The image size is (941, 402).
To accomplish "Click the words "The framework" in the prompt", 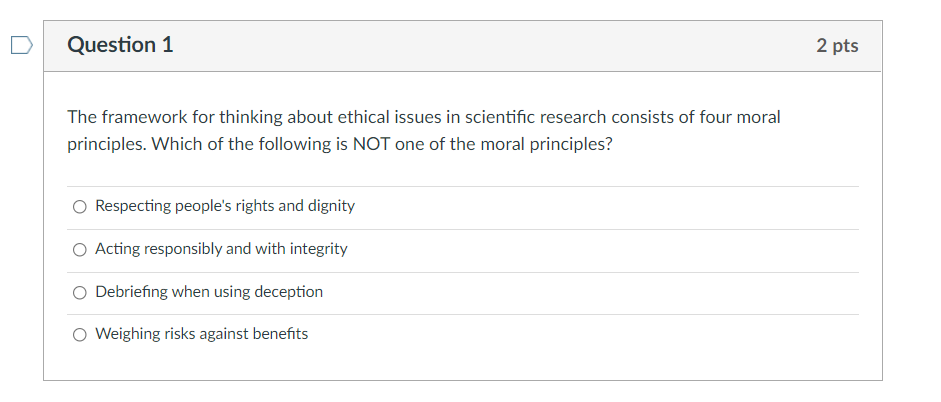I will (x=114, y=117).
